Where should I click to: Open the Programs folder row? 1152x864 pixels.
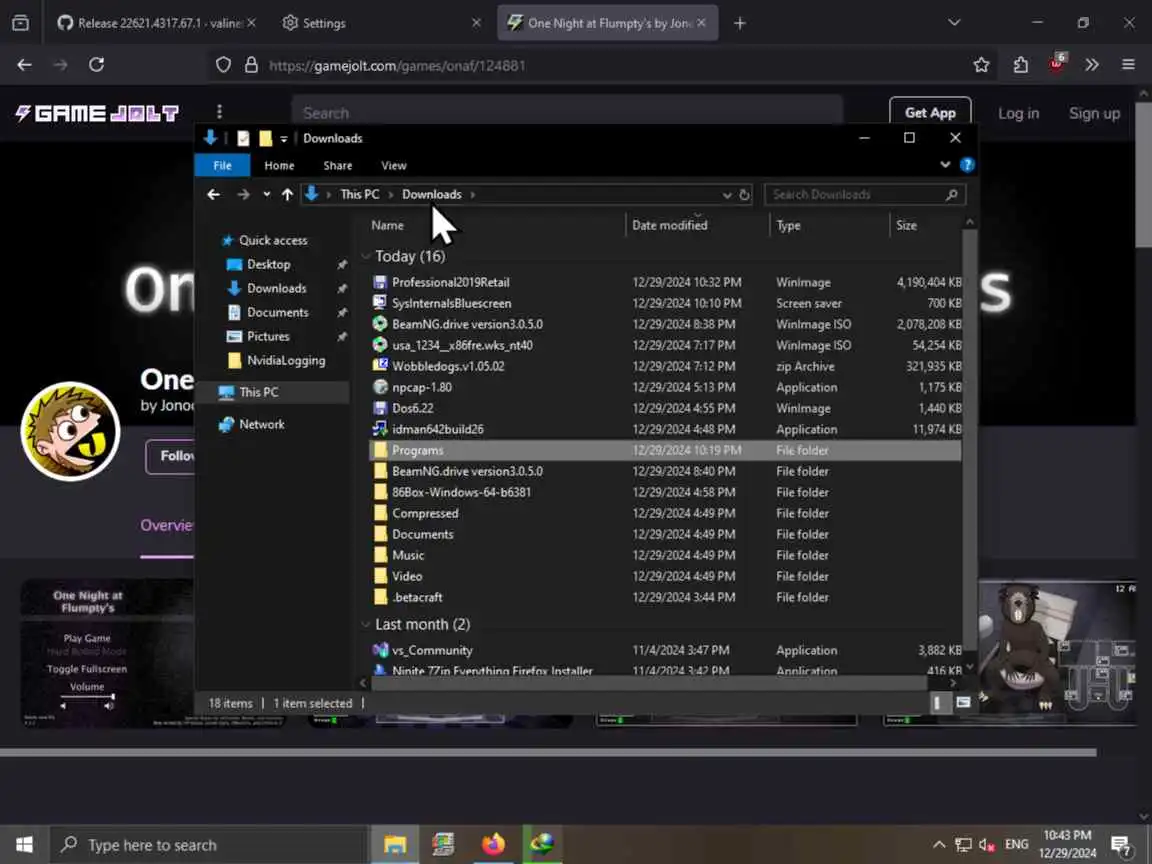point(665,450)
